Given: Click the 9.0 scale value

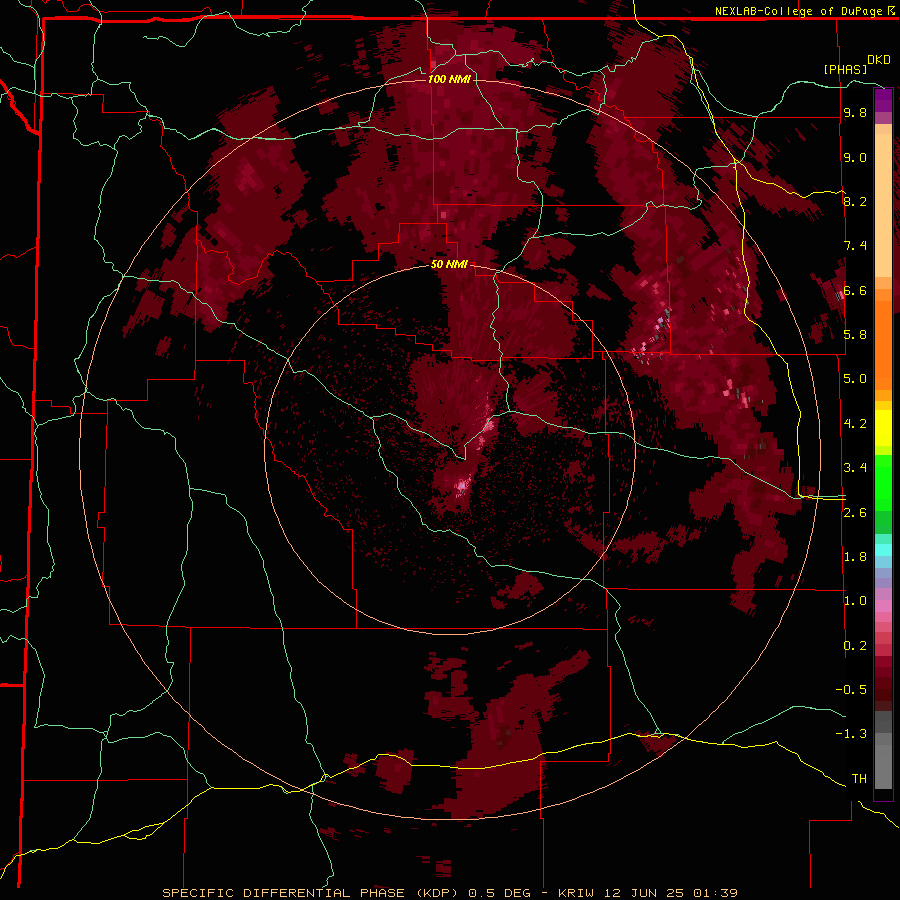Looking at the screenshot, I should pyautogui.click(x=855, y=157).
